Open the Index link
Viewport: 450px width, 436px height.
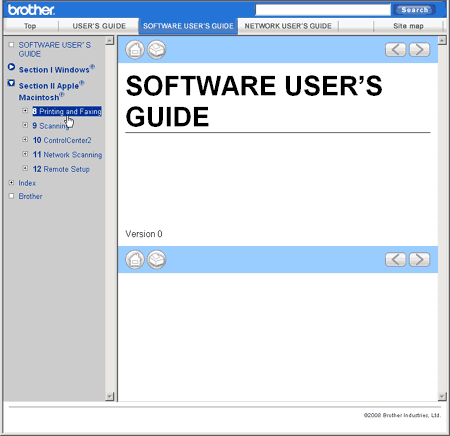27,183
